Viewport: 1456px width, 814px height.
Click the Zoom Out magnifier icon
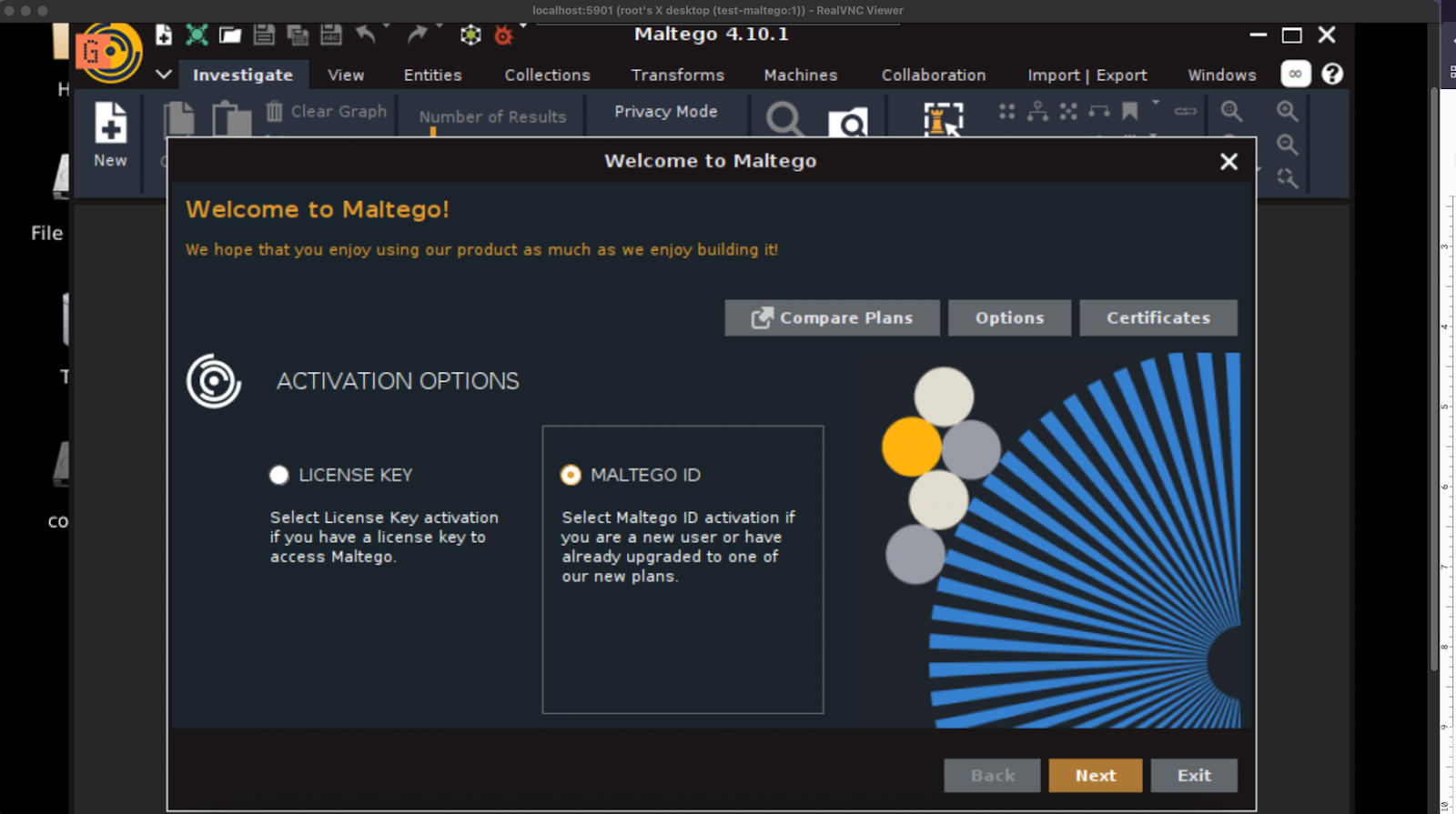(x=1287, y=145)
